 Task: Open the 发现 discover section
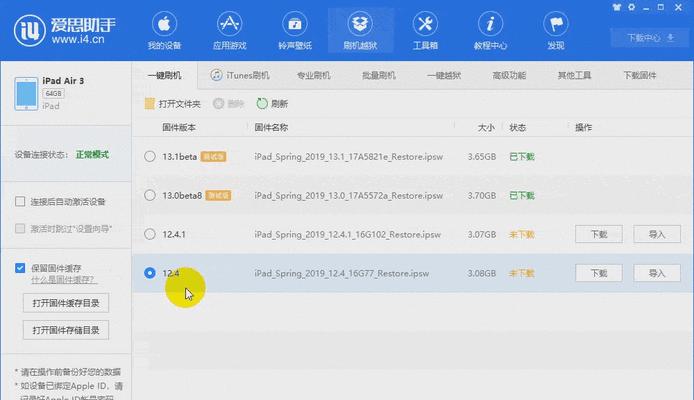pos(555,30)
